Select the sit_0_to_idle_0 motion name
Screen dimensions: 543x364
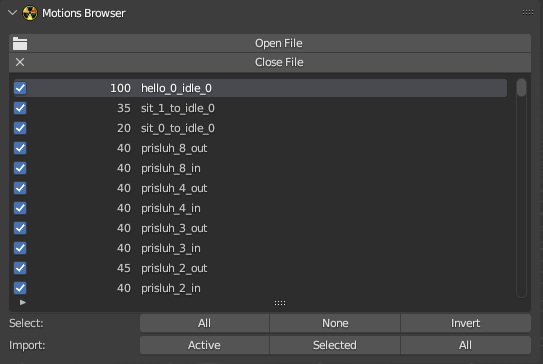(x=178, y=128)
